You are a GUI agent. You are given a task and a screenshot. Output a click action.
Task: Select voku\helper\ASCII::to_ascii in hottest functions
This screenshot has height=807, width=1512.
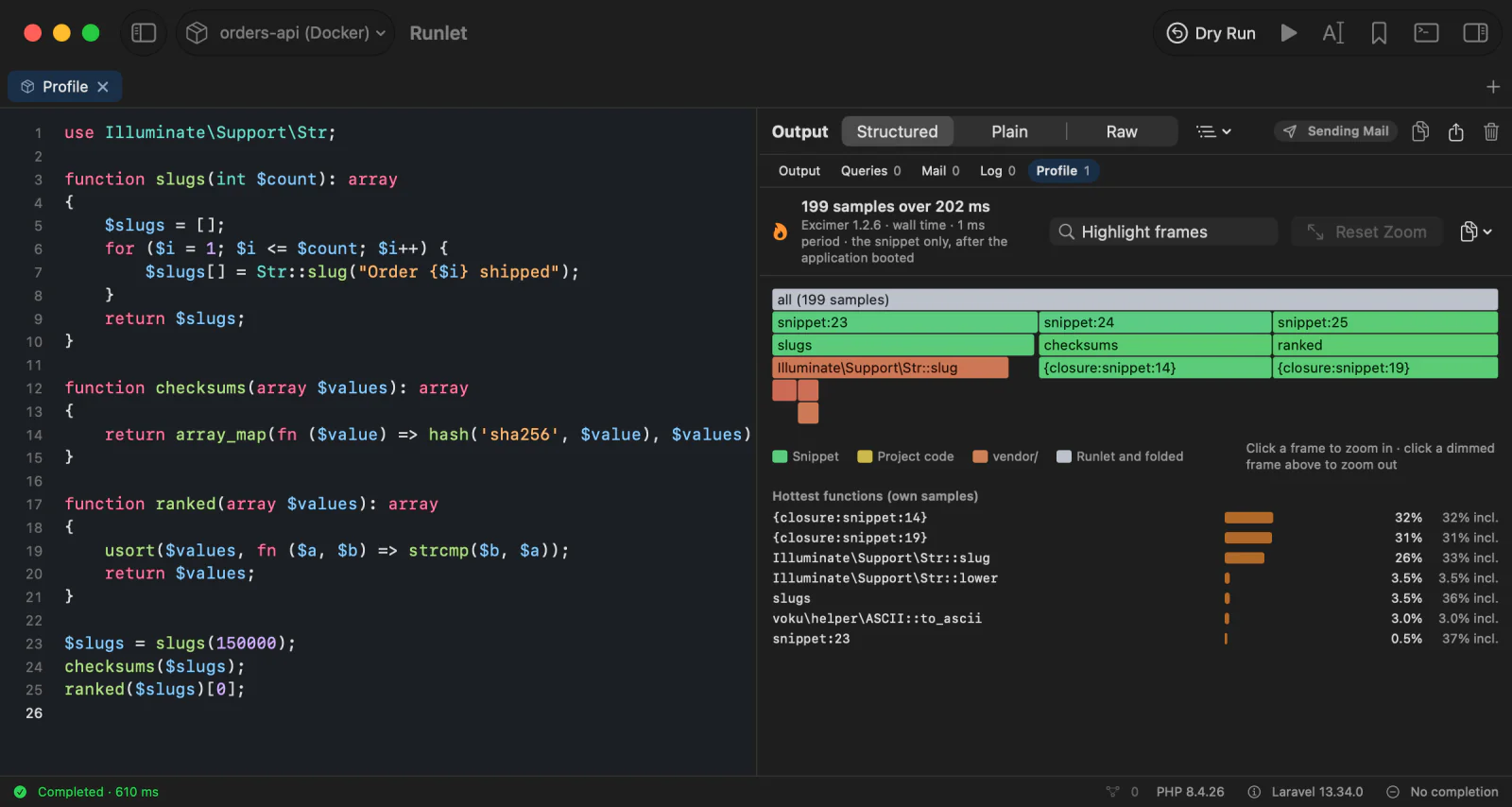(1135, 619)
